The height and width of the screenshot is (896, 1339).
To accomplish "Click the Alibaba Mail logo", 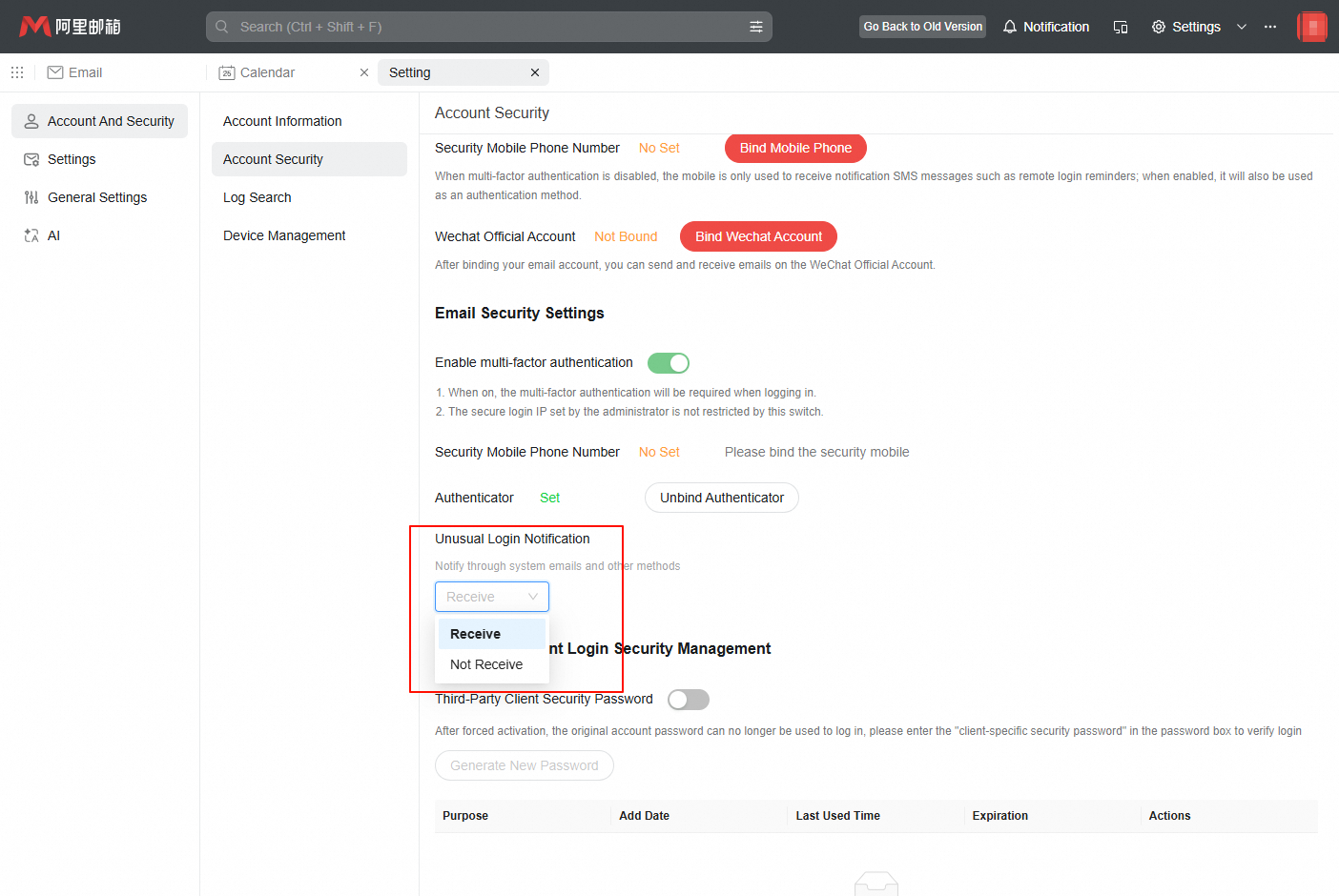I will pos(70,27).
